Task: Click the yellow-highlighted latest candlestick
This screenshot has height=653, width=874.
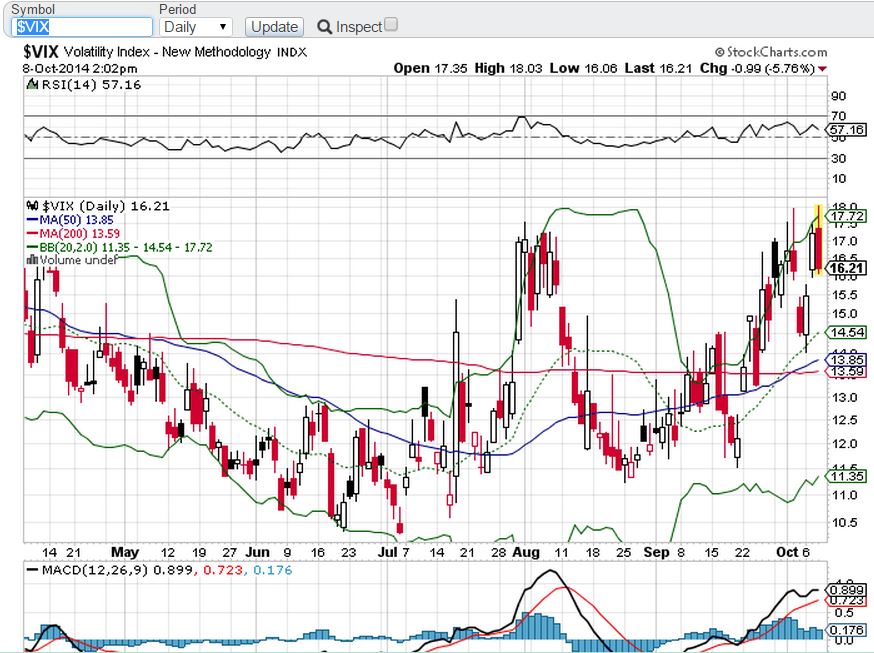Action: coord(818,240)
